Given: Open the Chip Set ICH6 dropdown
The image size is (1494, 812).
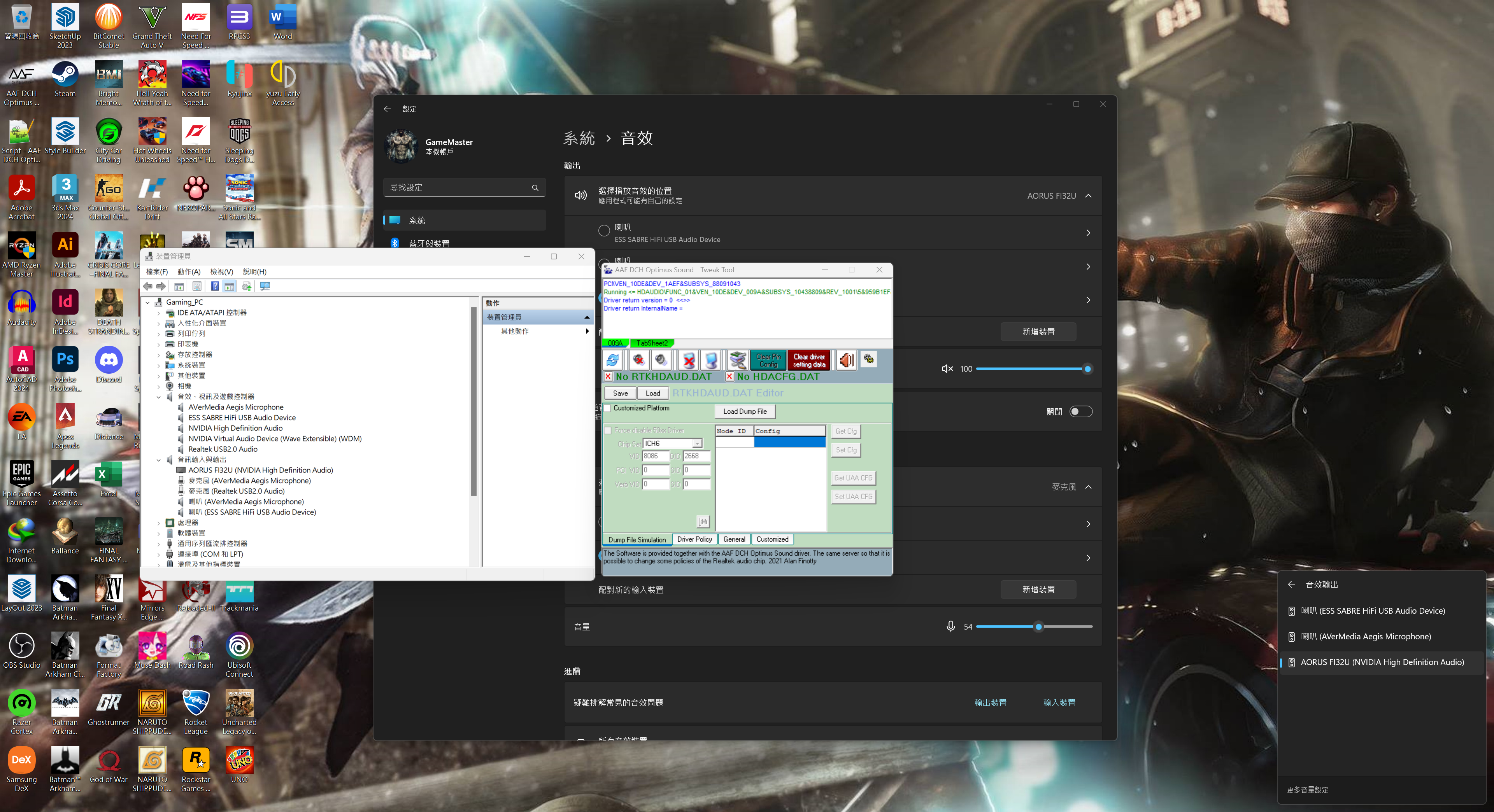Looking at the screenshot, I should (x=697, y=443).
